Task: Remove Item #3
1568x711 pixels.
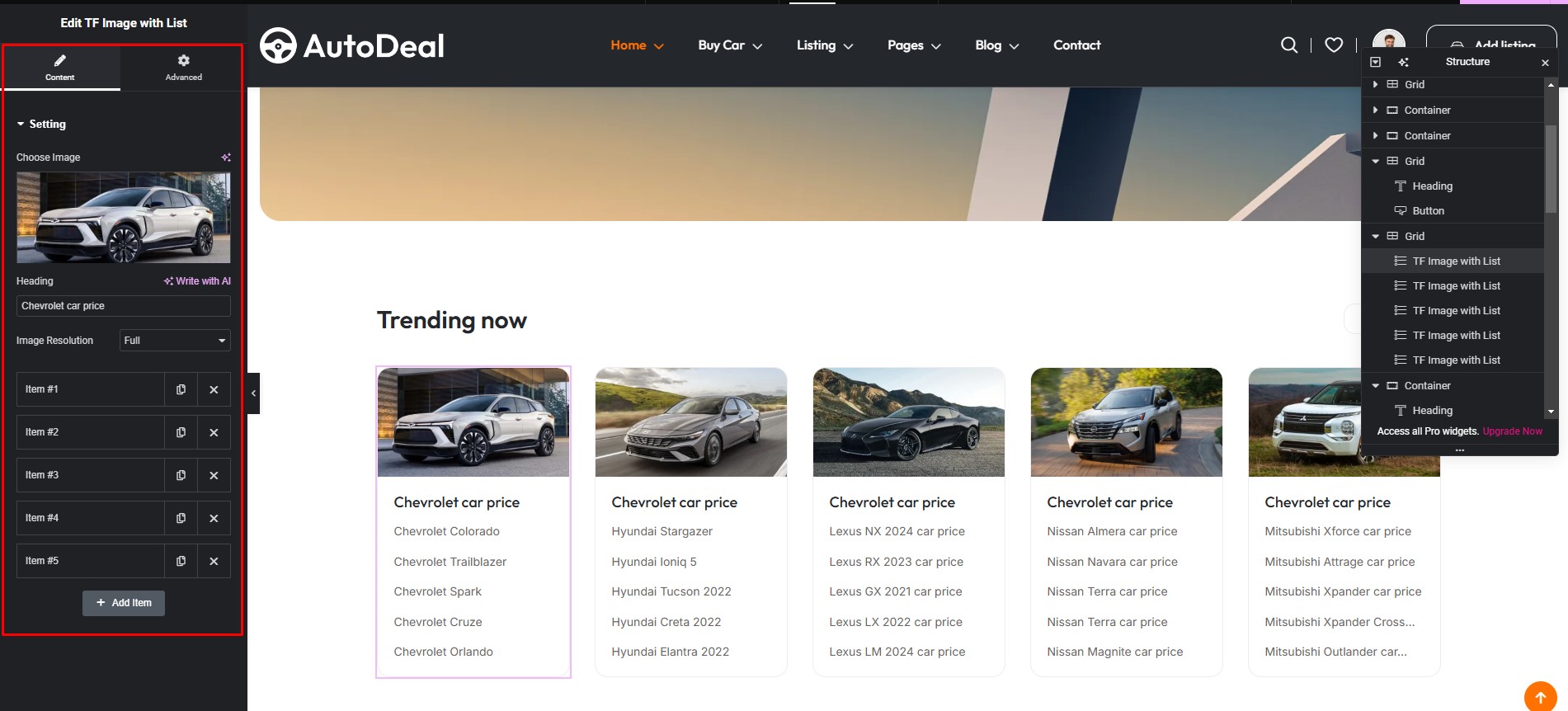Action: (214, 475)
